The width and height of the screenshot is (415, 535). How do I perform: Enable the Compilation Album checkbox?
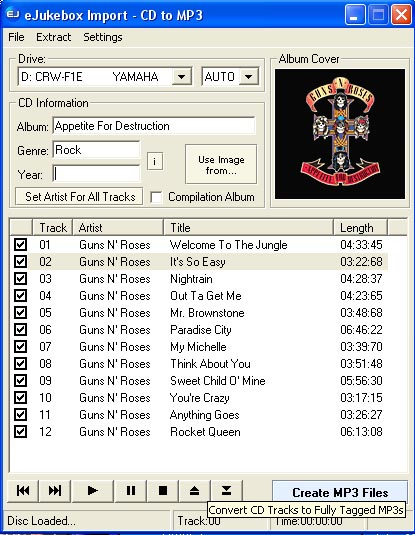pos(156,197)
